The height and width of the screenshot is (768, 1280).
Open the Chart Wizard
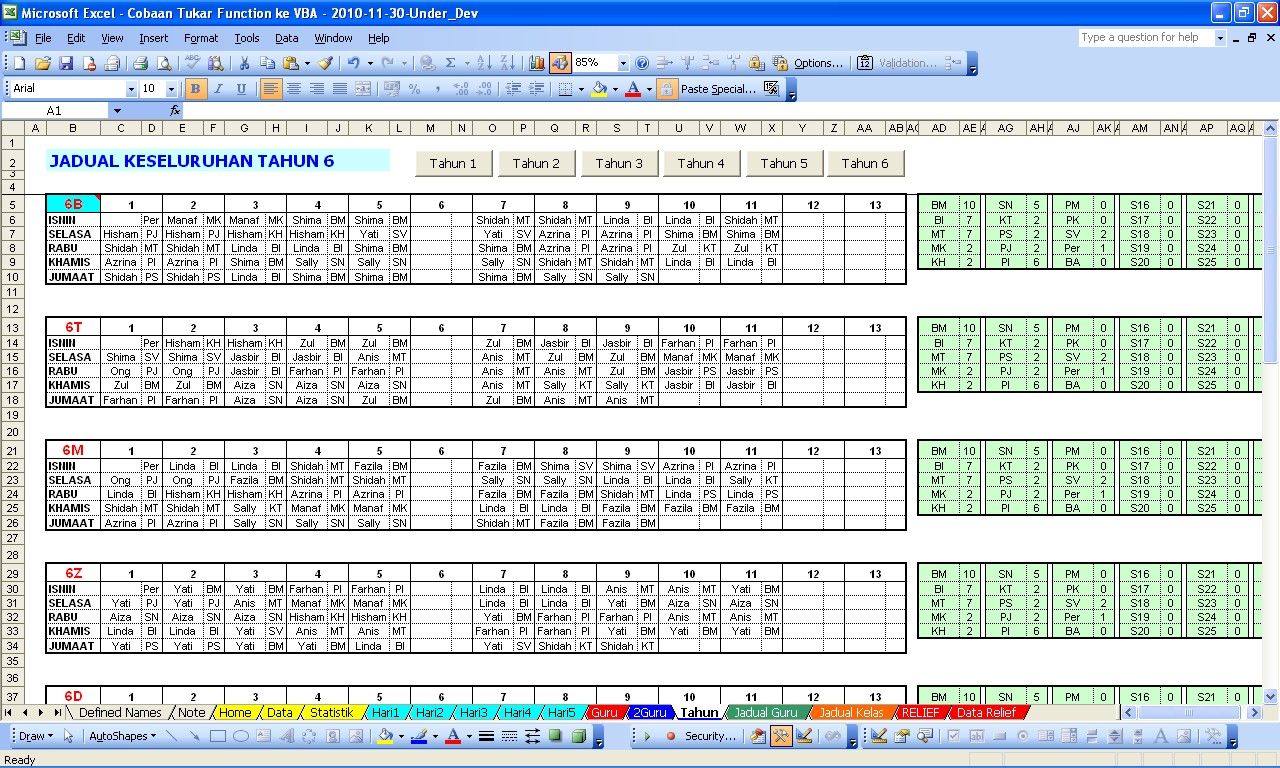537,63
